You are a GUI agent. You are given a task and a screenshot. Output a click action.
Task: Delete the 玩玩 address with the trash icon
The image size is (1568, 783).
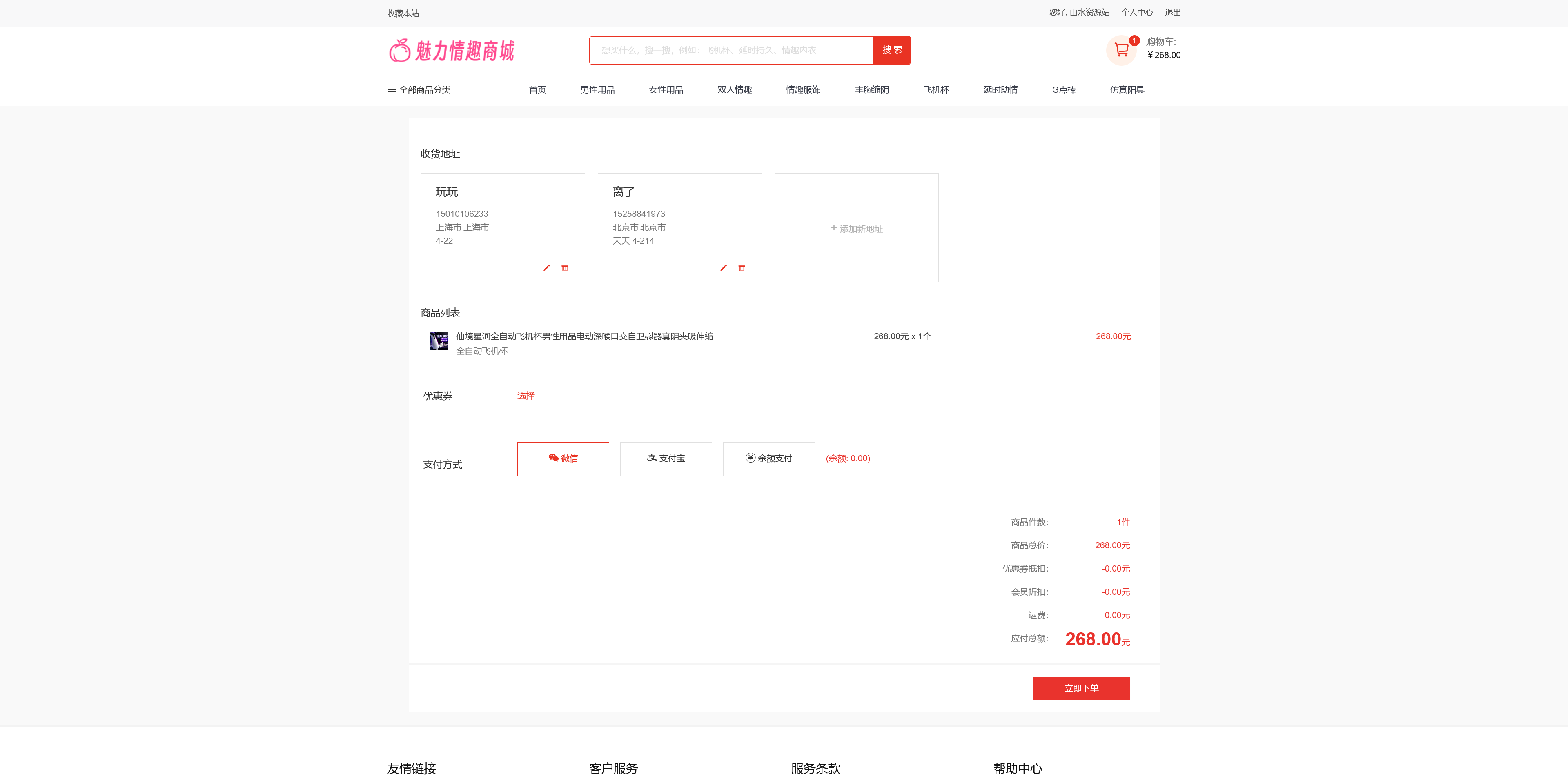pos(564,268)
